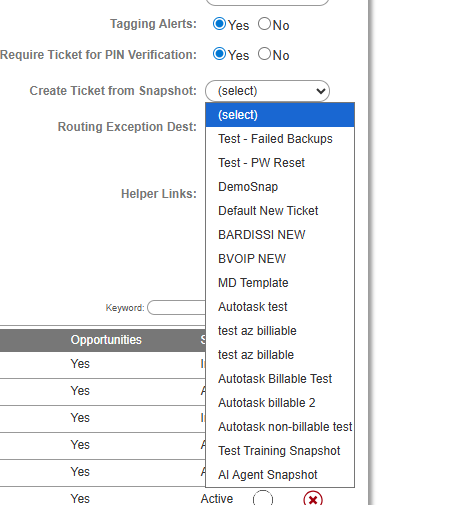Select Default New Ticket option
The width and height of the screenshot is (458, 505).
point(280,211)
